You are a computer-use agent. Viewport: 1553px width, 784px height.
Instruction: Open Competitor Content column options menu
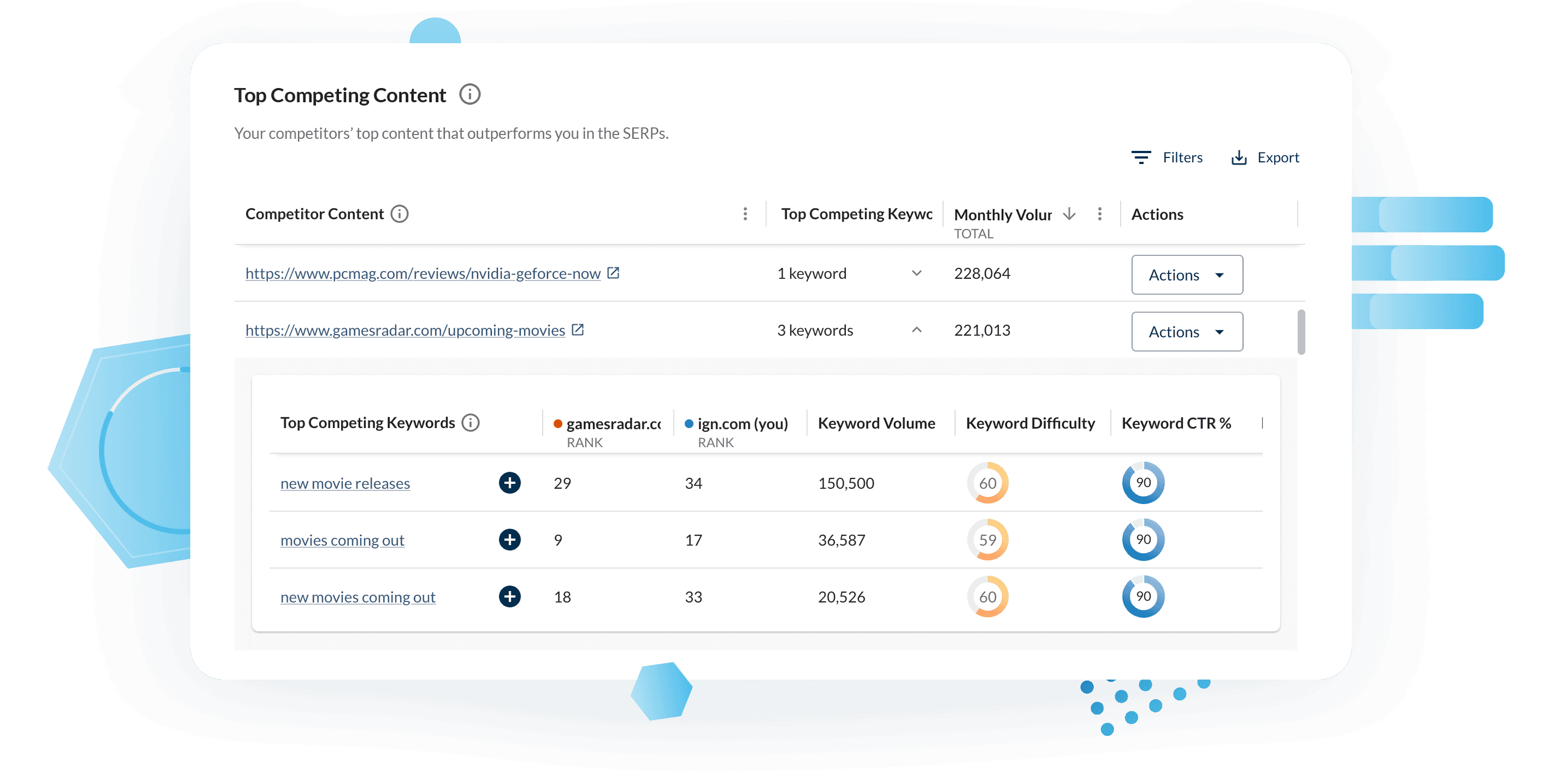click(745, 214)
